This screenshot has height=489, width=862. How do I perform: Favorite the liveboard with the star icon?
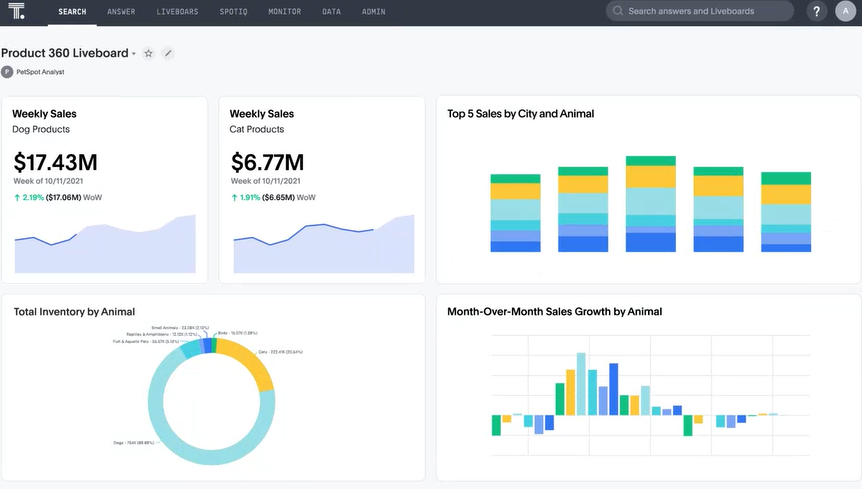pos(149,53)
